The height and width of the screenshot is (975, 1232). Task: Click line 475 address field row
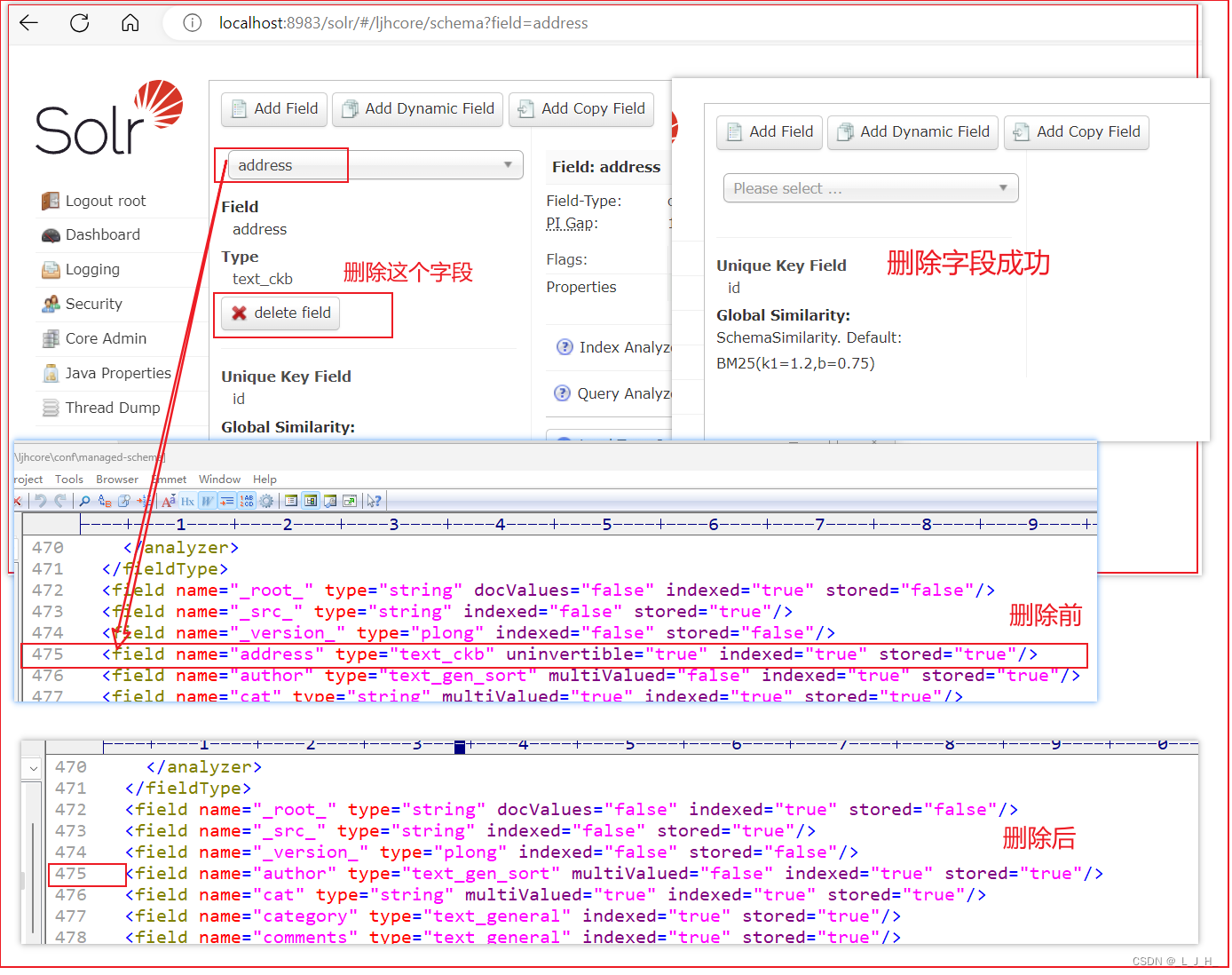click(554, 654)
